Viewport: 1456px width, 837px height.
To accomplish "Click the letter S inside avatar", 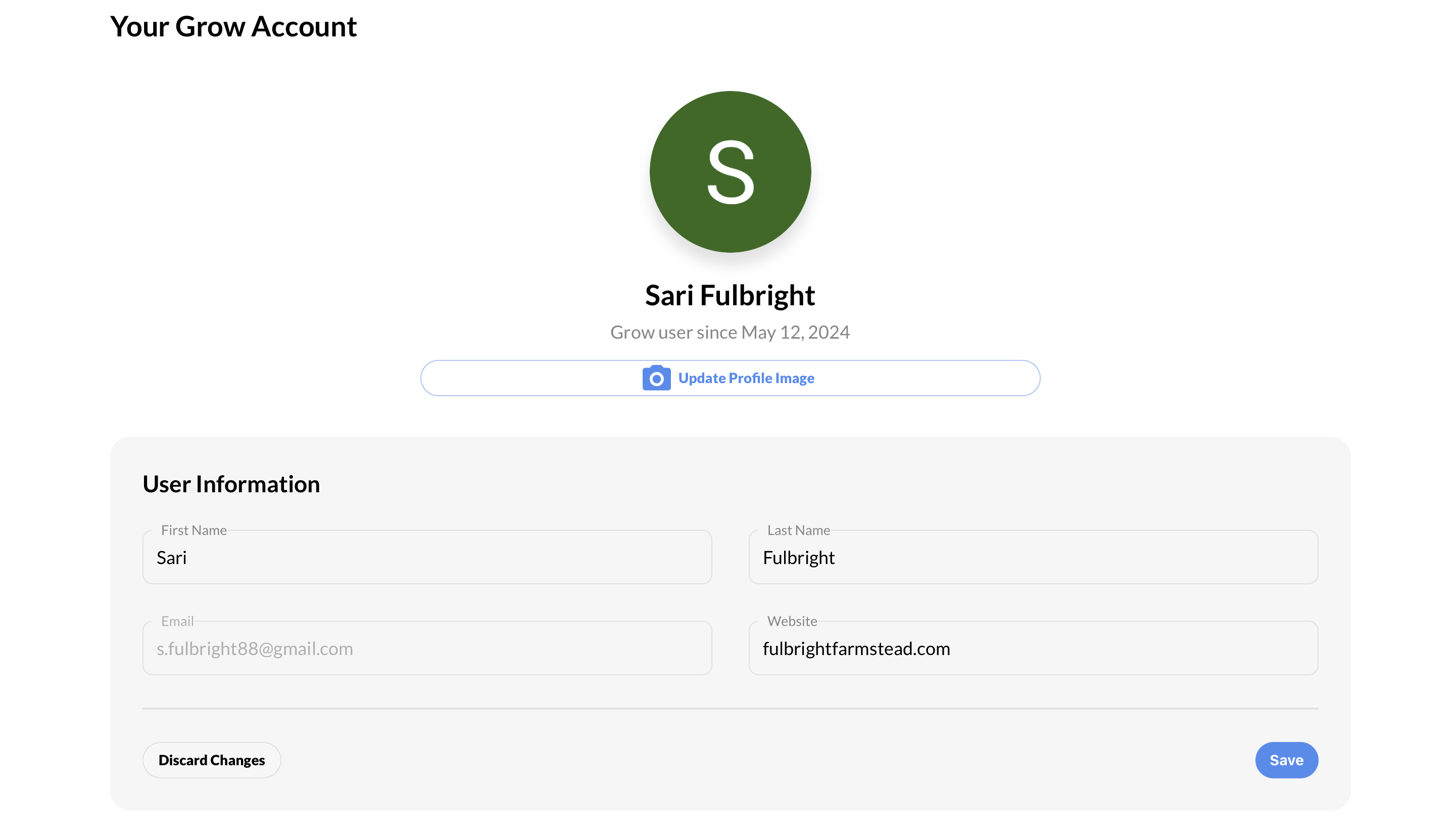I will tap(730, 172).
